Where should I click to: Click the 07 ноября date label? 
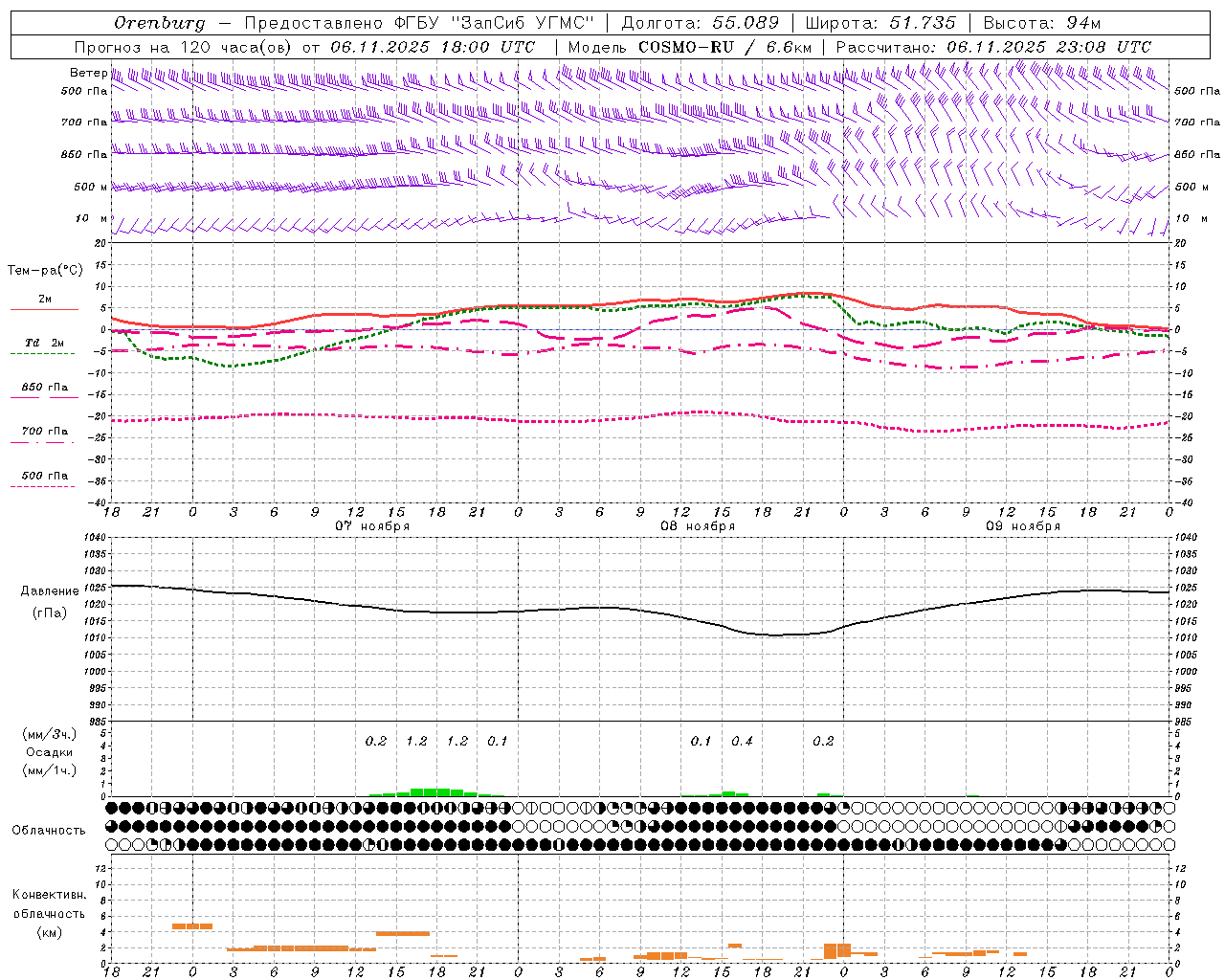372,526
